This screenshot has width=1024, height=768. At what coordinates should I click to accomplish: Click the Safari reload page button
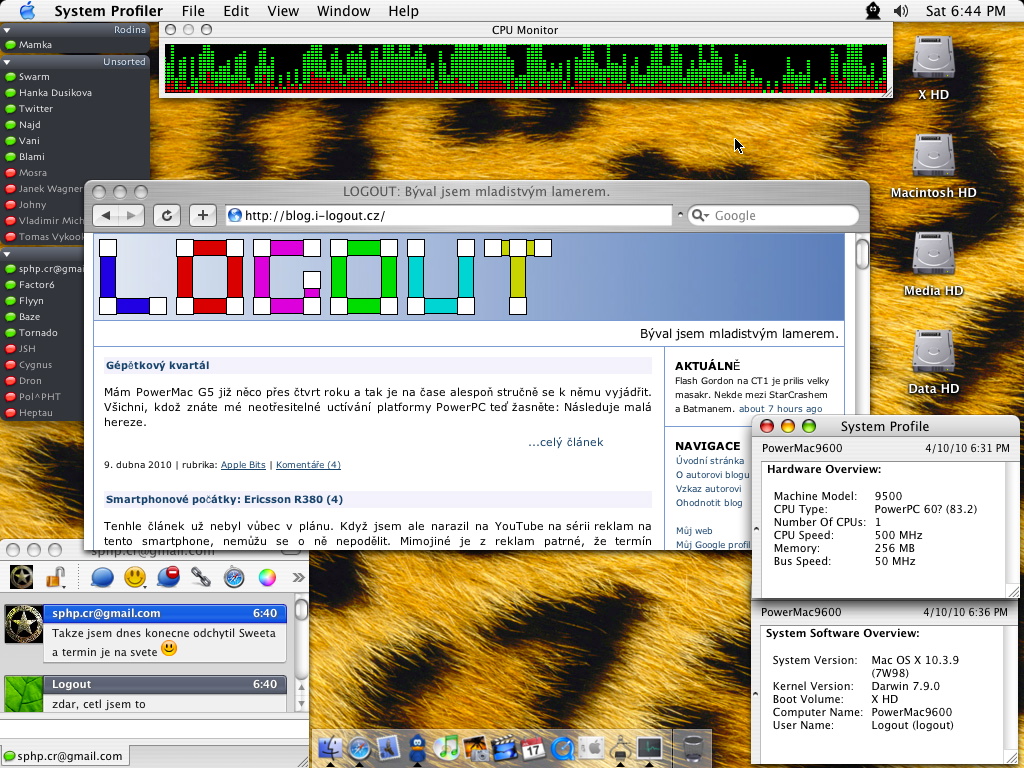point(166,215)
